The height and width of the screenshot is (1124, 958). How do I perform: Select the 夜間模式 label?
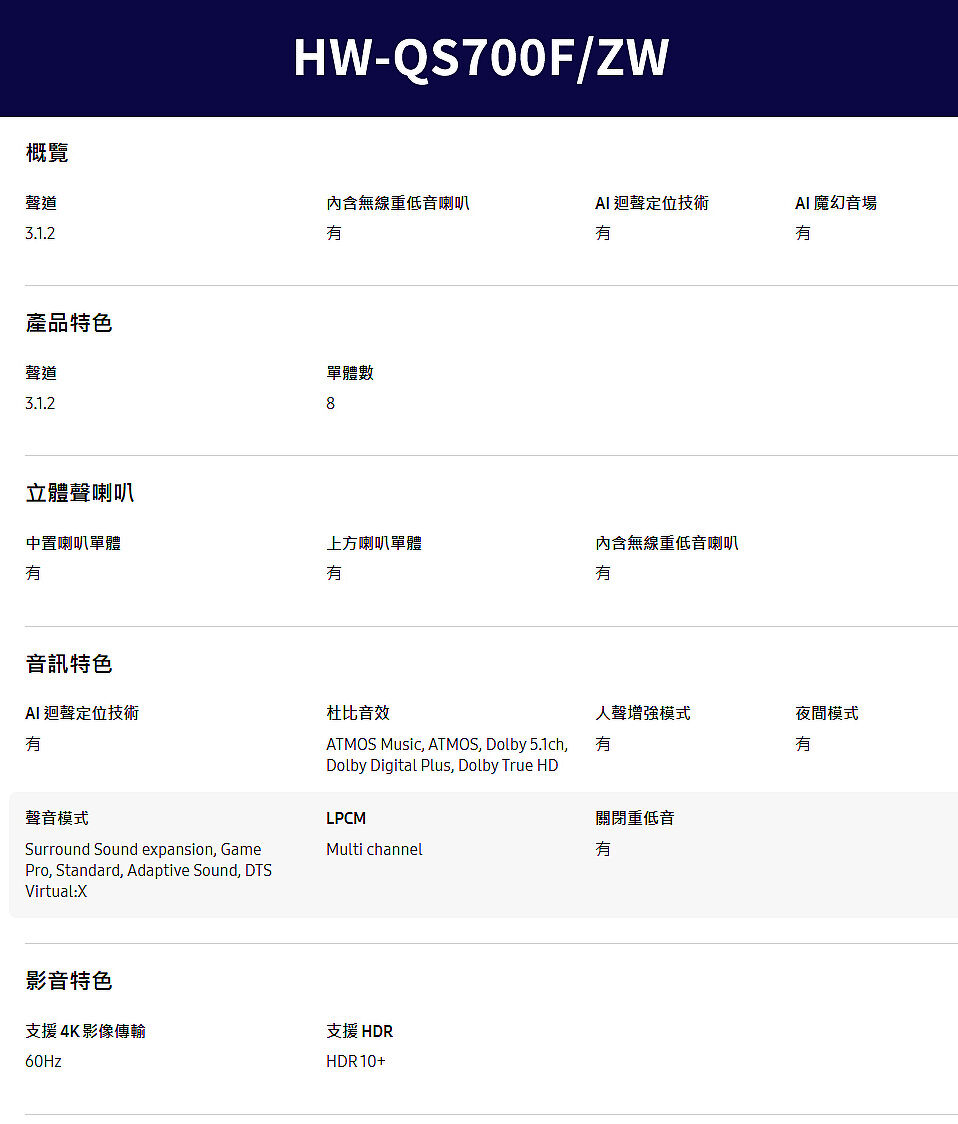[x=827, y=713]
